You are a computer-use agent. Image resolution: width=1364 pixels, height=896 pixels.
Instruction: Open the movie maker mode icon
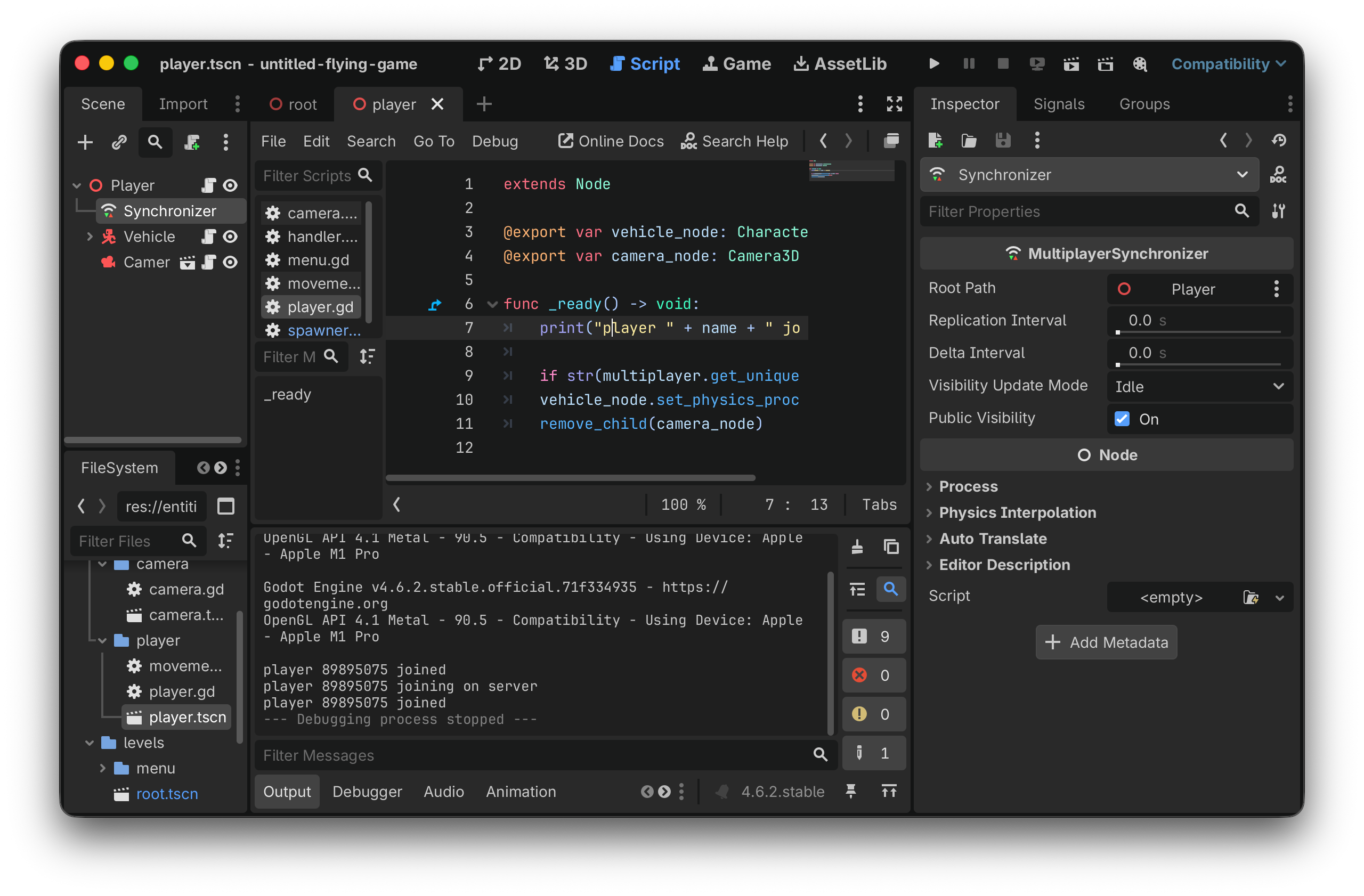click(1140, 63)
